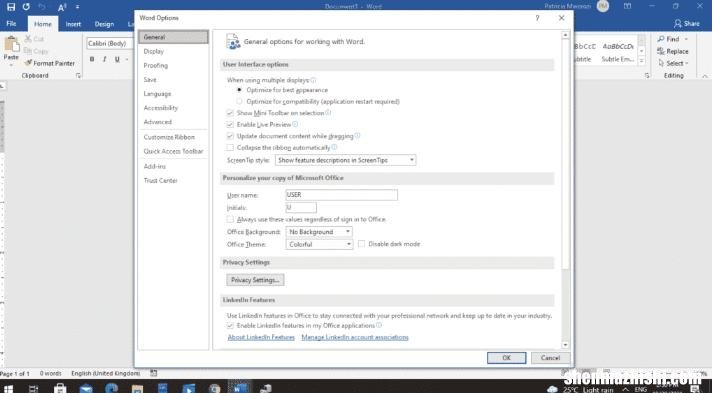Open Microsoft Edge from the taskbar

(x=112, y=388)
